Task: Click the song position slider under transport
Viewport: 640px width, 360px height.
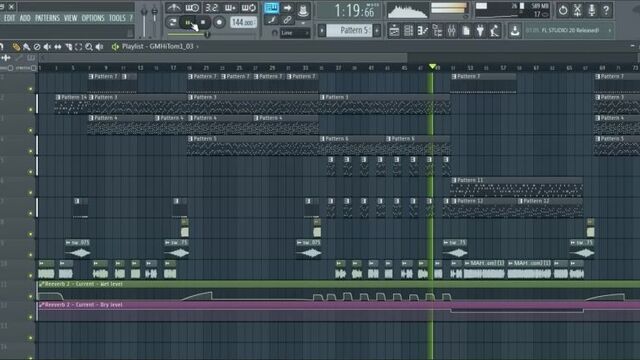Action: [189, 35]
